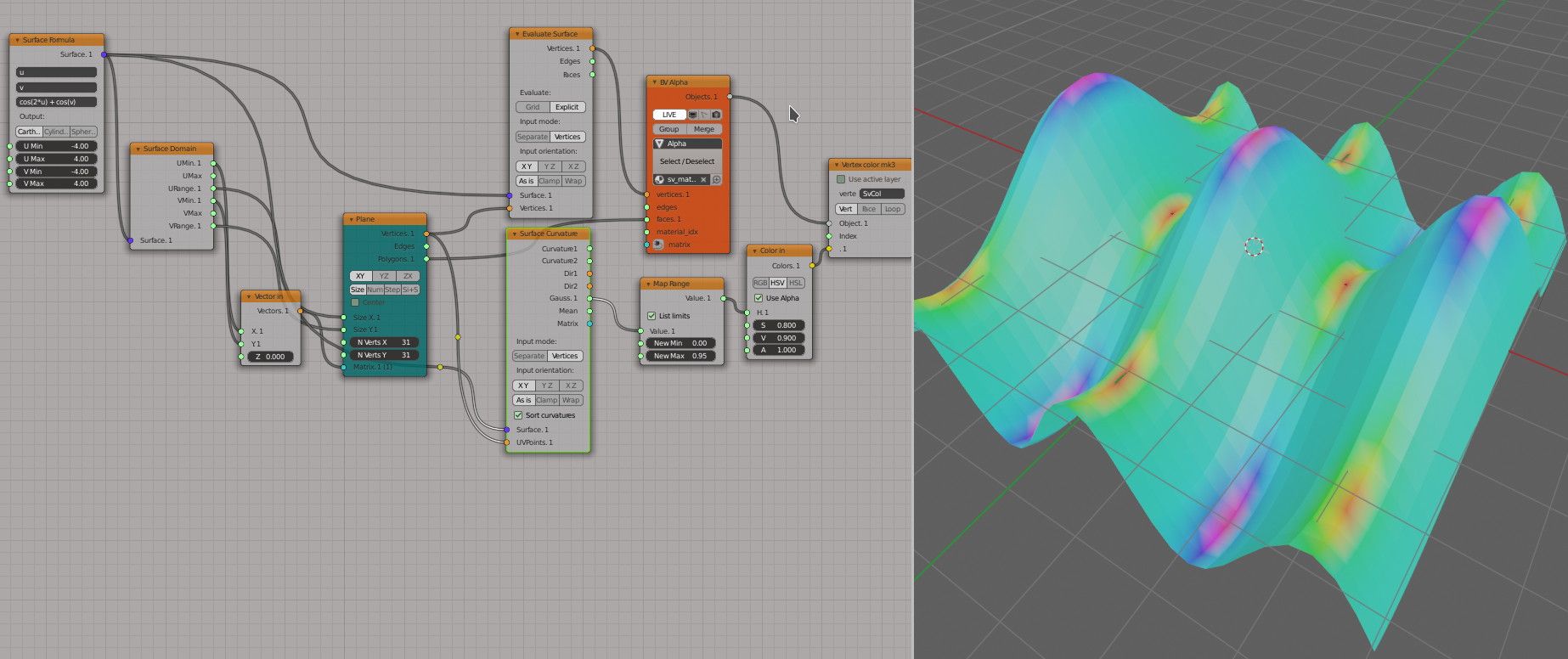Collapse the Evaluate Surface node
Screen dimensions: 1568x659
pyautogui.click(x=516, y=34)
